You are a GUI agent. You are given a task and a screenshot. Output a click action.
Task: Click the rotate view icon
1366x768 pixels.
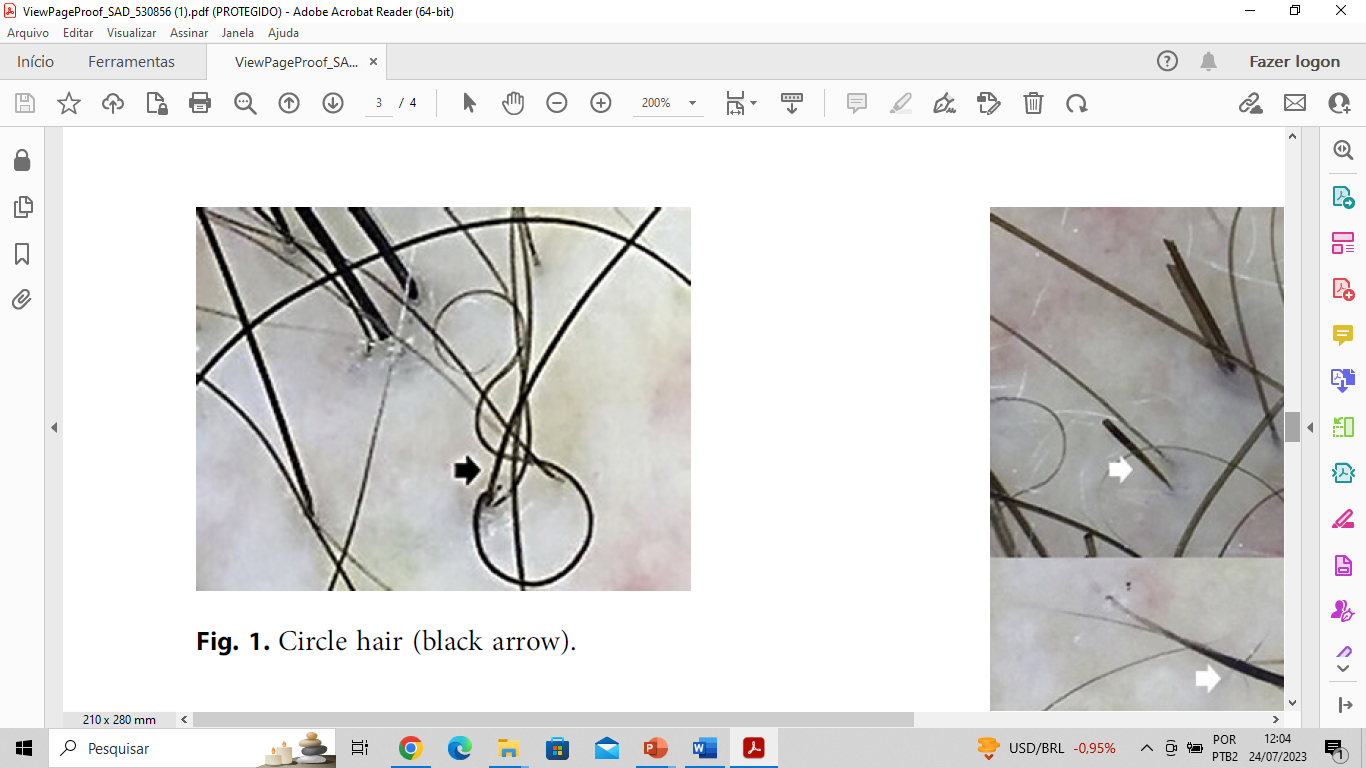coord(1077,103)
